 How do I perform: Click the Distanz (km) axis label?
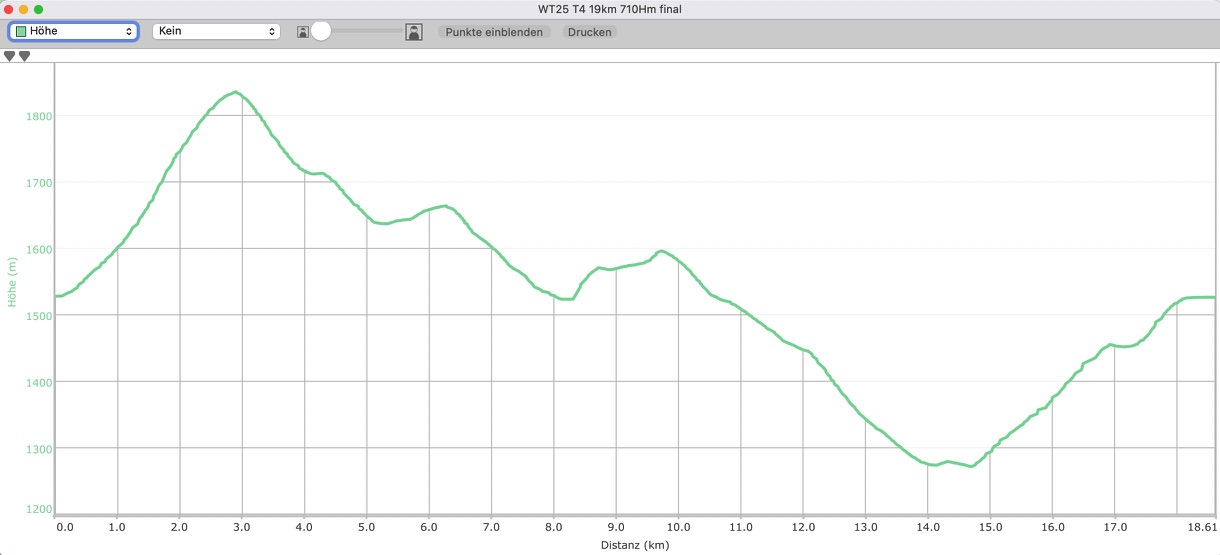point(635,545)
